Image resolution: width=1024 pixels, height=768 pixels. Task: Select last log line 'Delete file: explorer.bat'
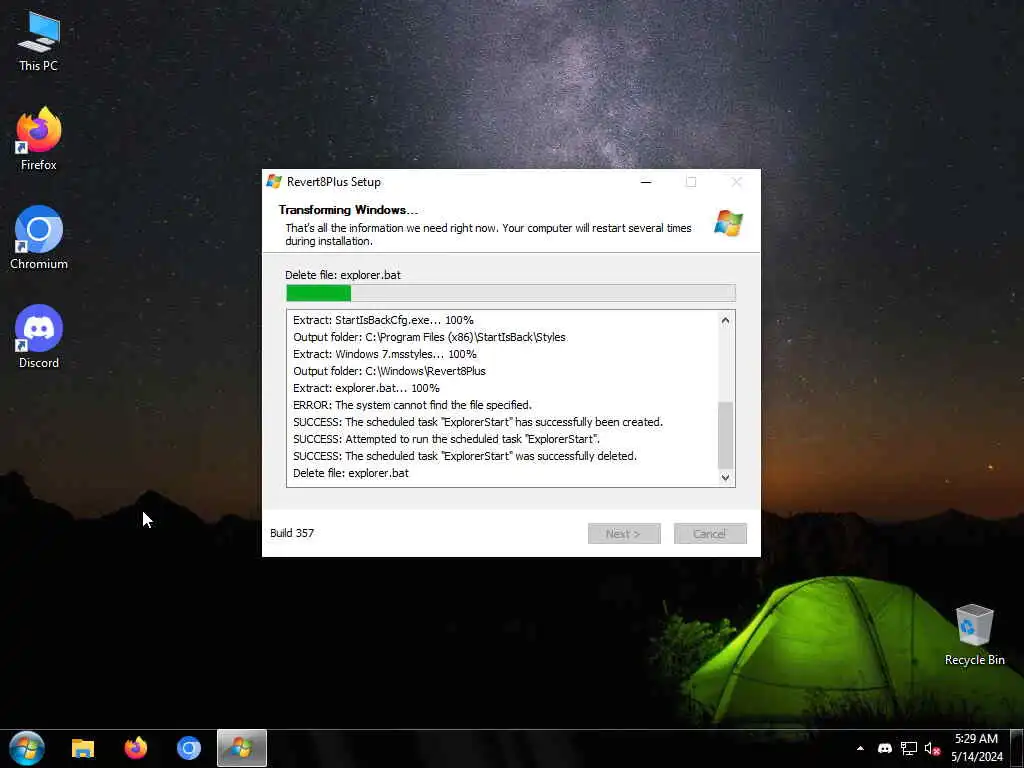click(351, 473)
